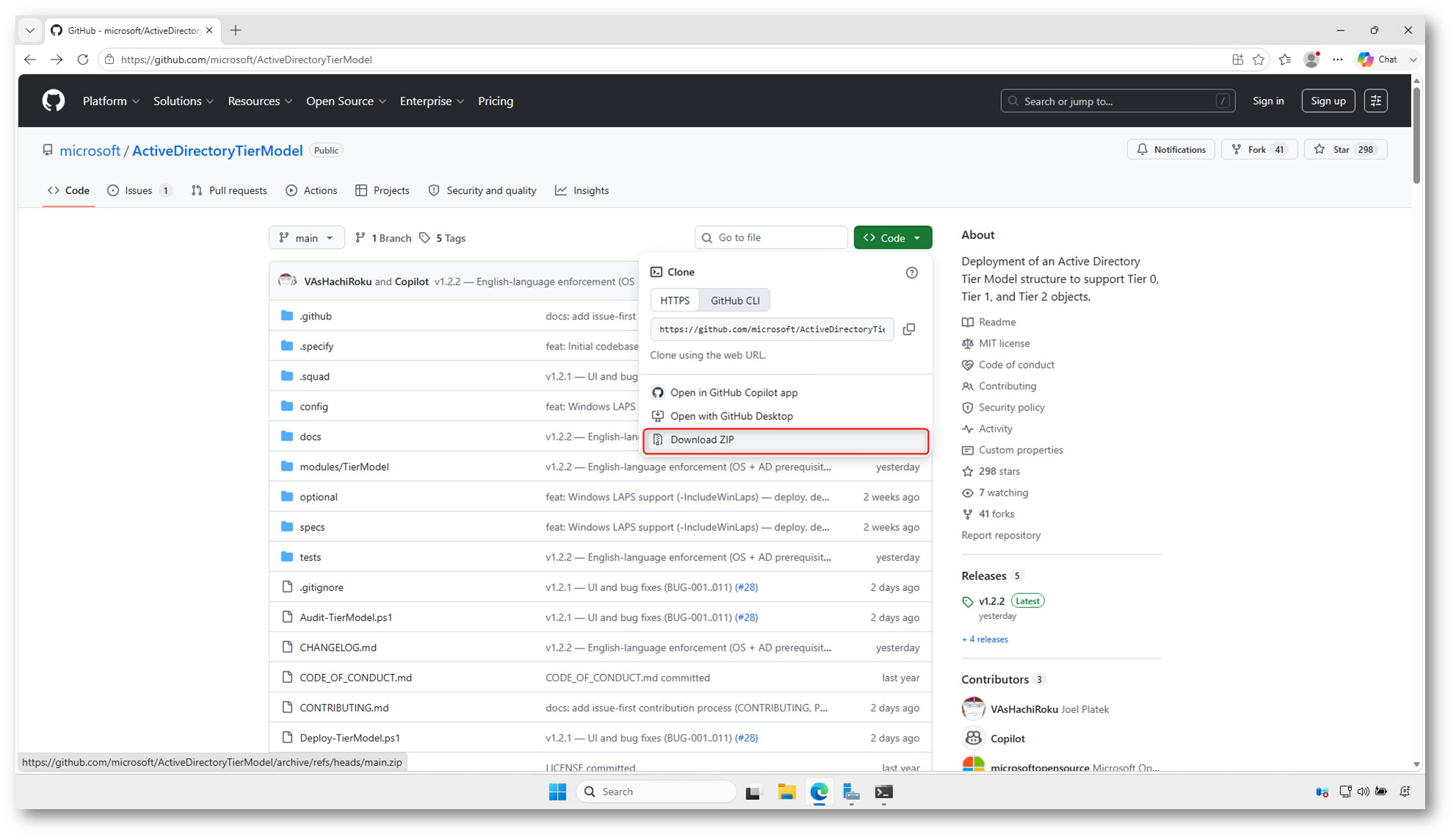Open the GitHub header appearance settings icon
This screenshot has width=1456, height=840.
click(1376, 101)
